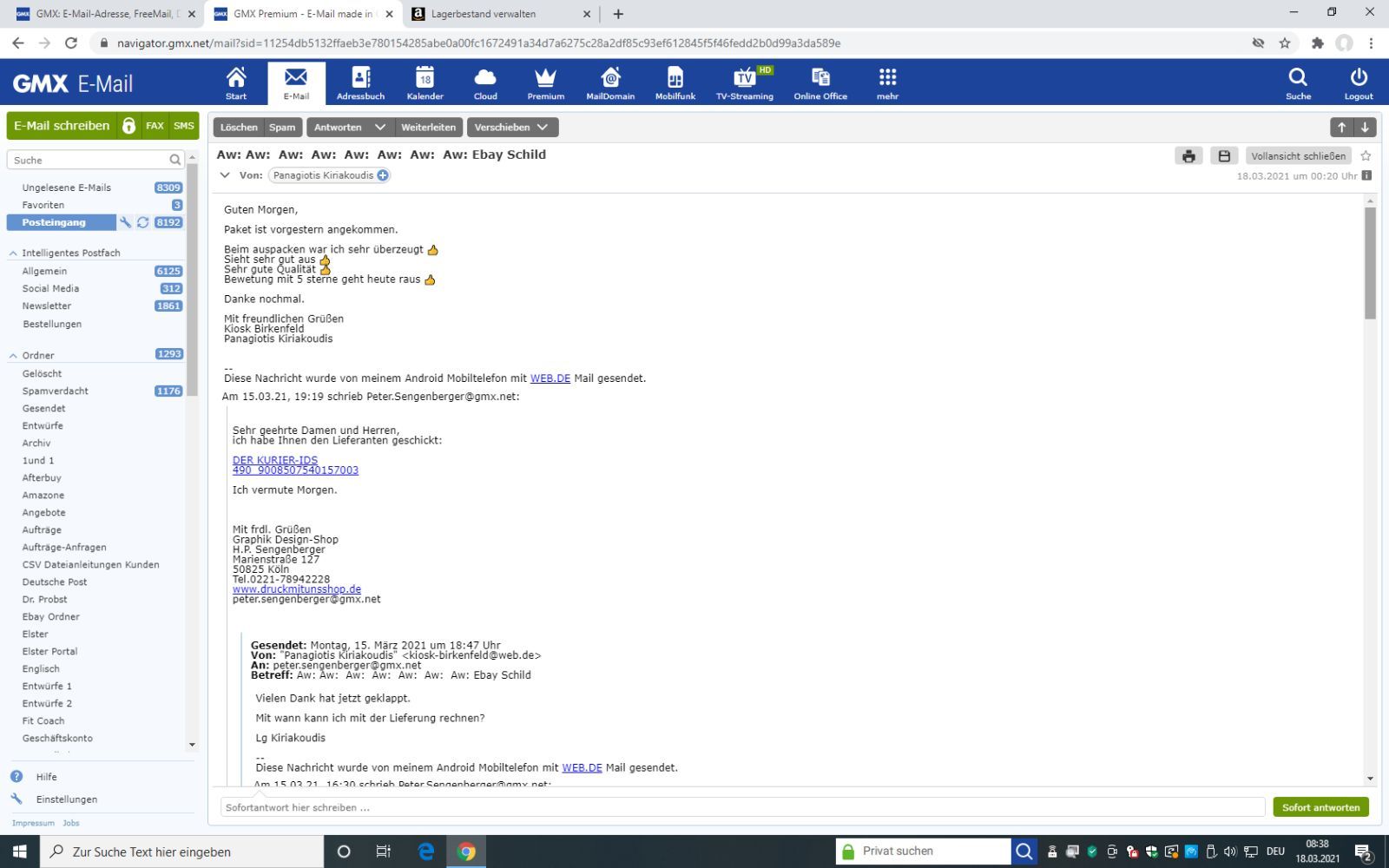Collapse the Intelligentes Postfach section
Screen dimensions: 1389x868
coord(13,253)
